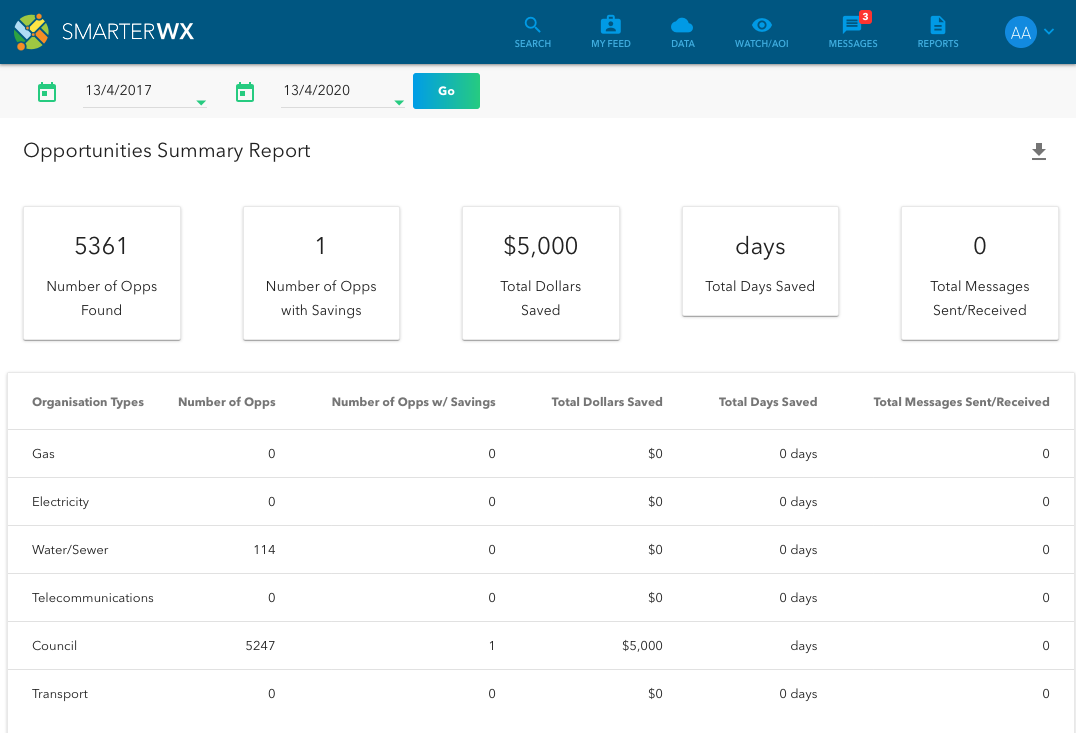The image size is (1076, 733).
Task: Click the Watch/AOI eye icon
Action: point(761,31)
